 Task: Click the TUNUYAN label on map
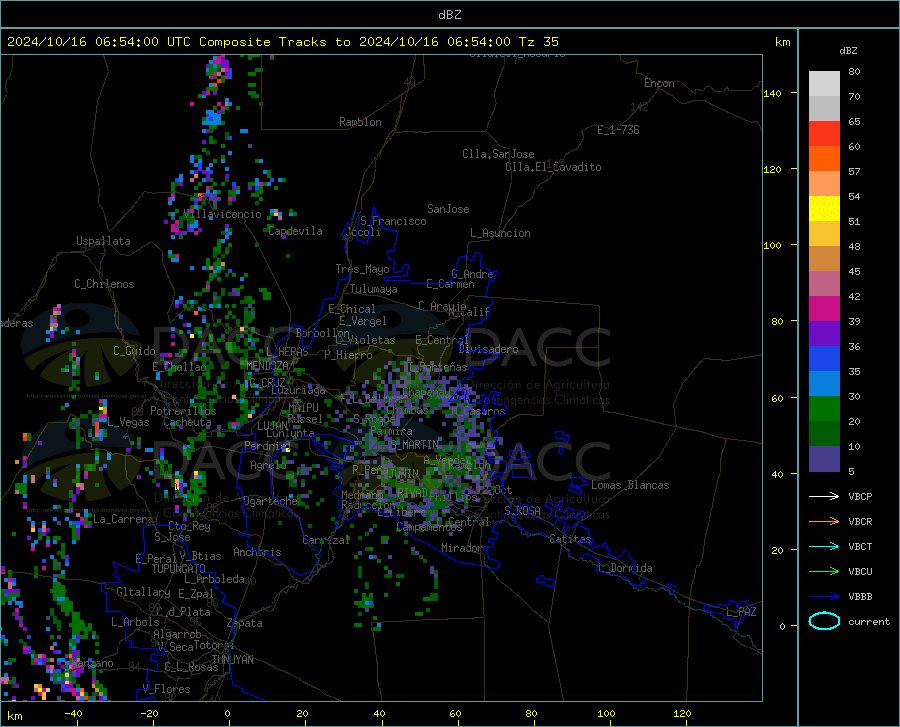(x=232, y=659)
